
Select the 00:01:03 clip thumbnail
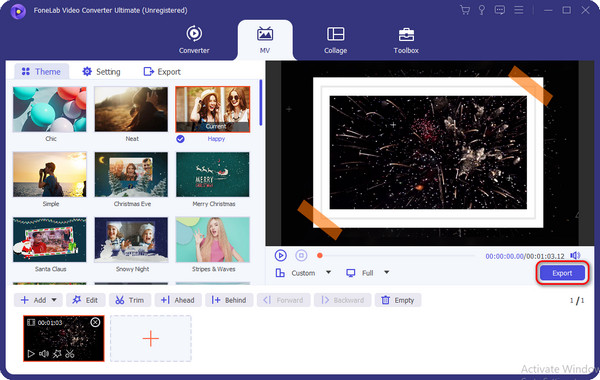(64, 338)
